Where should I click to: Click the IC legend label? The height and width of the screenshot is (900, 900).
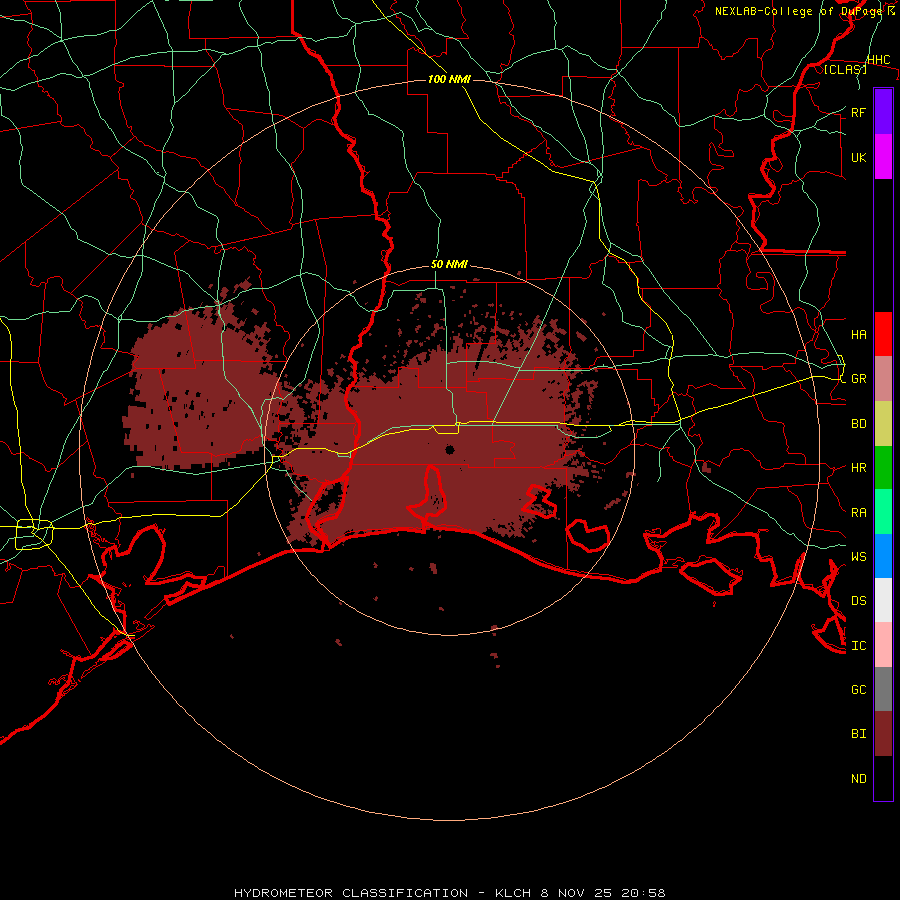[x=858, y=646]
